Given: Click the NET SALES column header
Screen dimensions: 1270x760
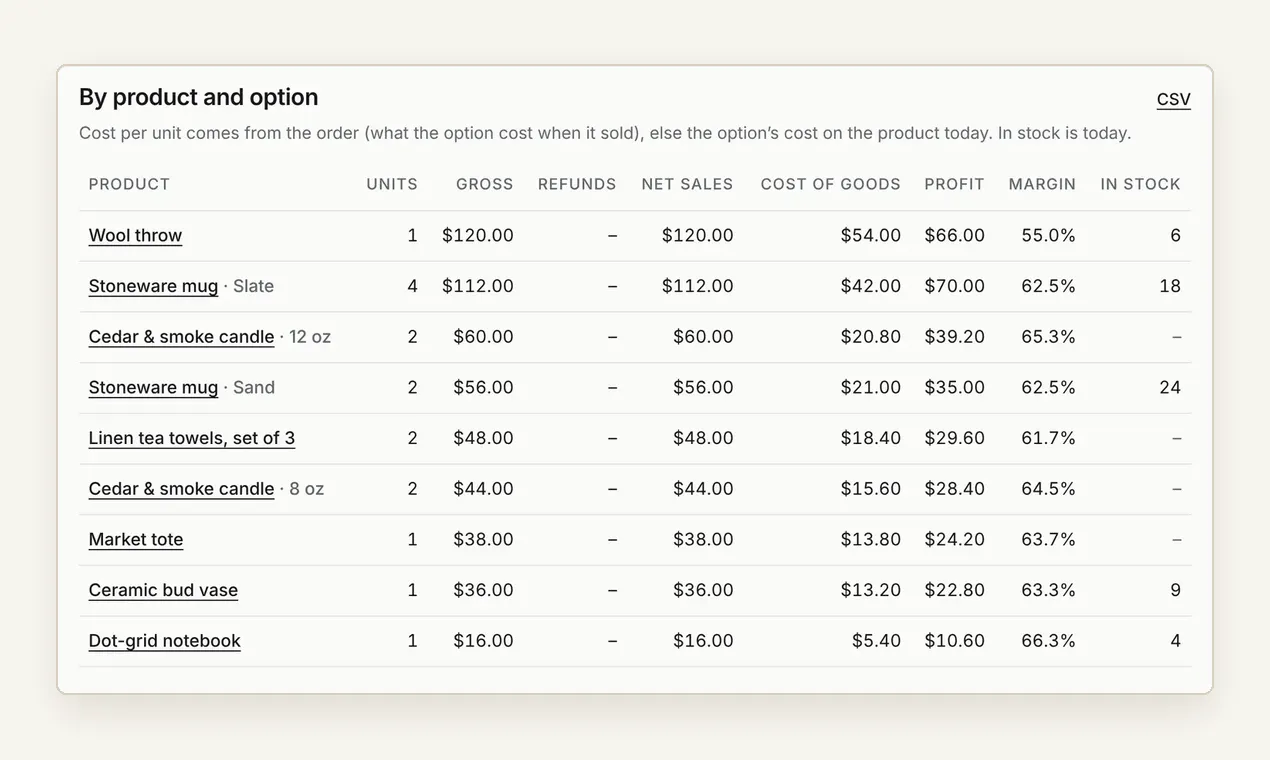Looking at the screenshot, I should [687, 184].
